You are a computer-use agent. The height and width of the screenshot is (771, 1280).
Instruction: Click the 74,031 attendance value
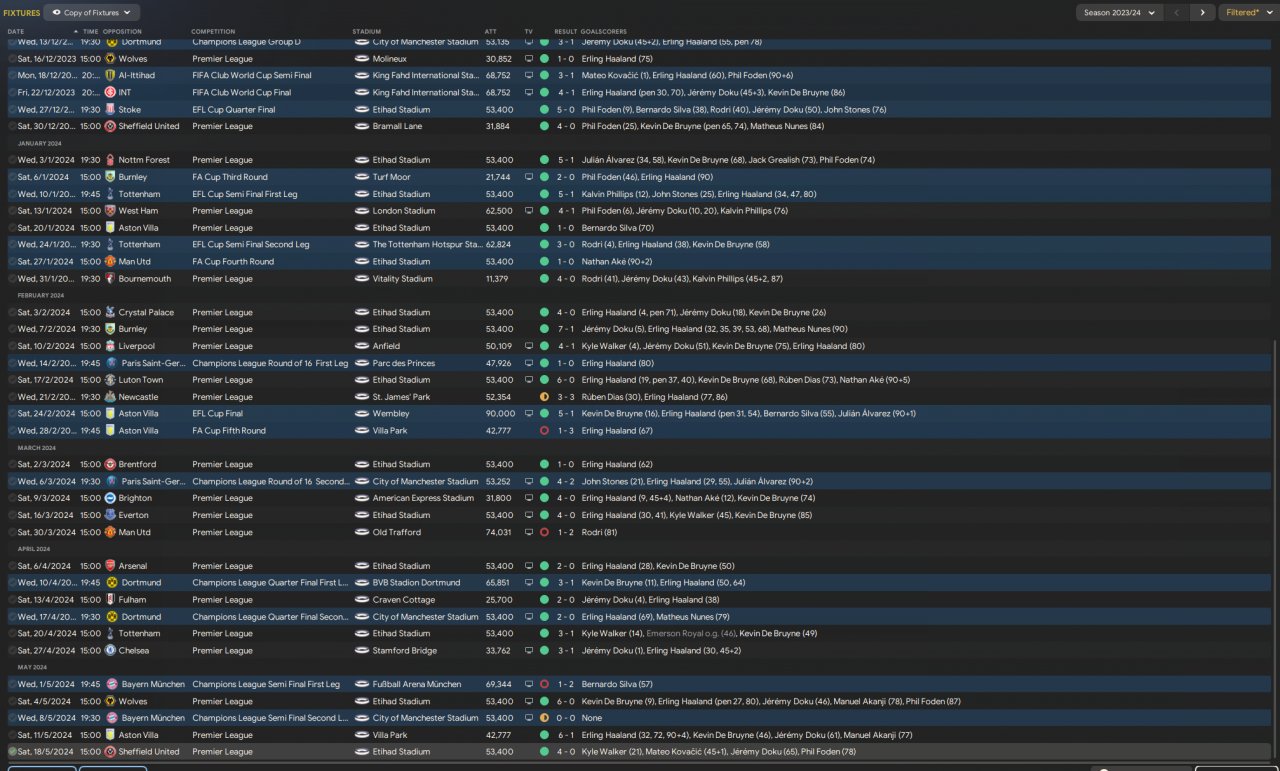coord(498,532)
